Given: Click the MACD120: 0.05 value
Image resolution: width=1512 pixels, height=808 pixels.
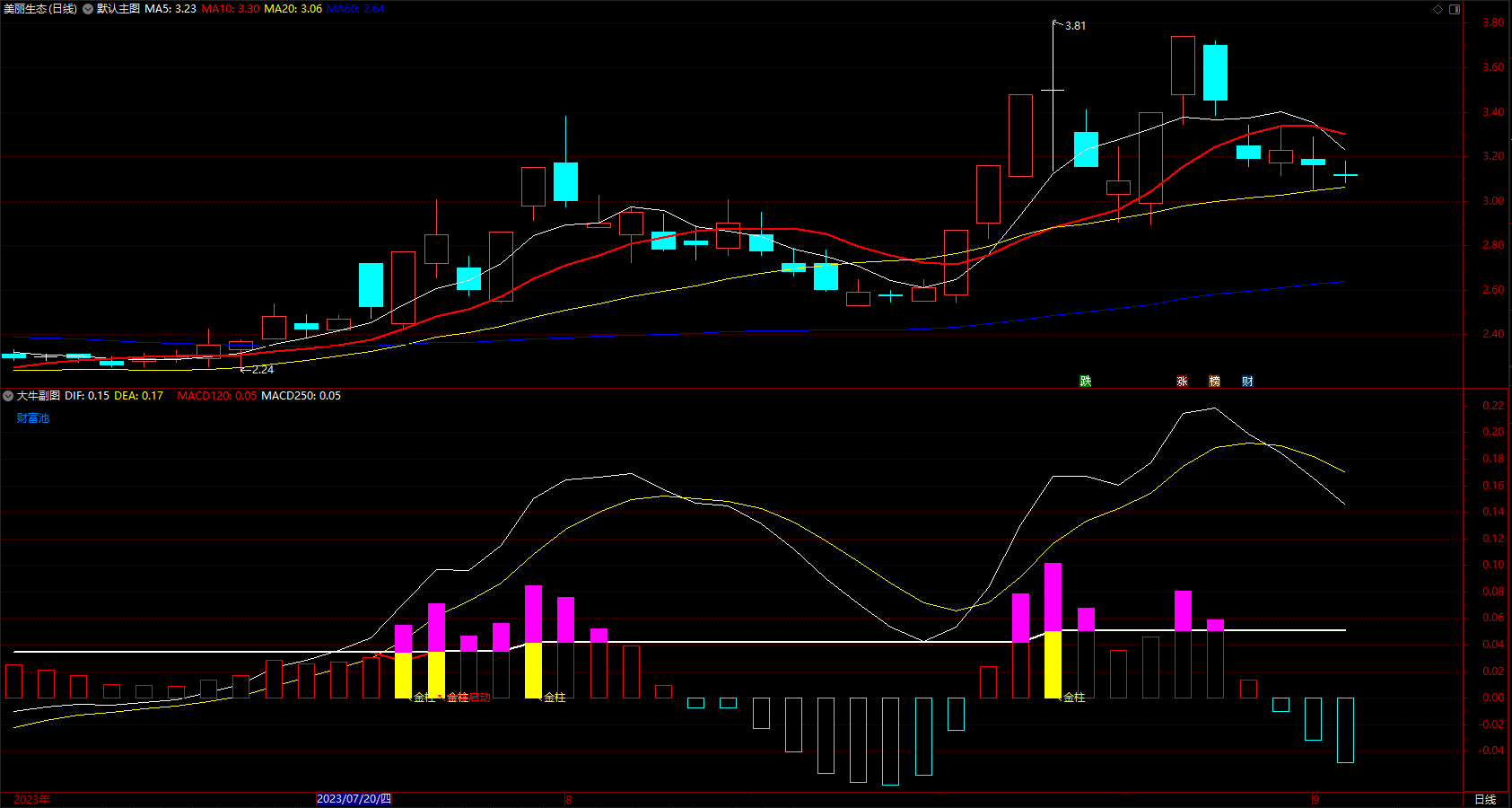Looking at the screenshot, I should pyautogui.click(x=216, y=396).
